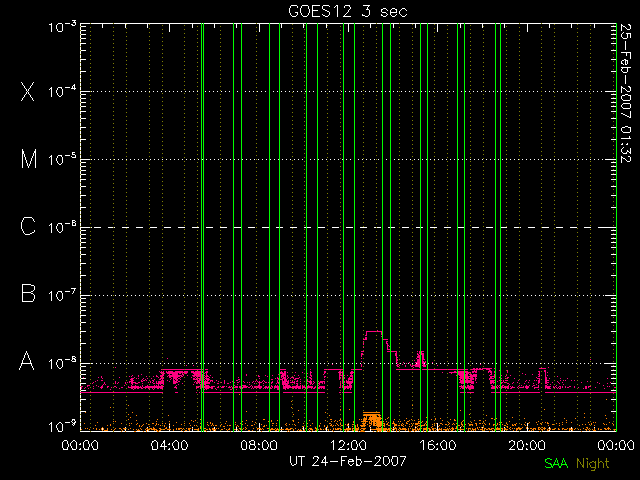The height and width of the screenshot is (480, 640).
Task: Click the 10⁻⁶ y-axis tick label
Action: coord(62,227)
